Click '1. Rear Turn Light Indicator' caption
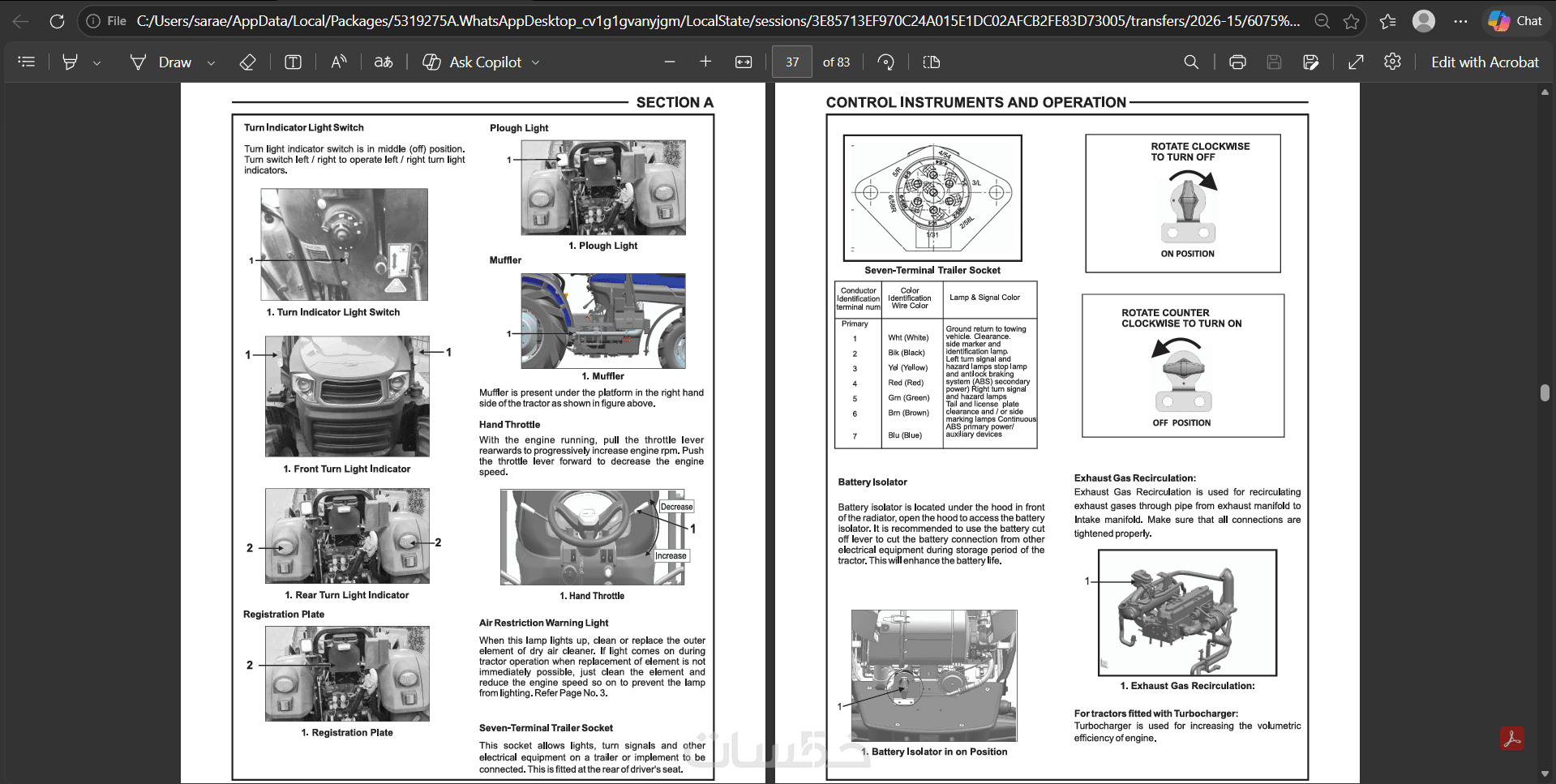 [x=347, y=595]
